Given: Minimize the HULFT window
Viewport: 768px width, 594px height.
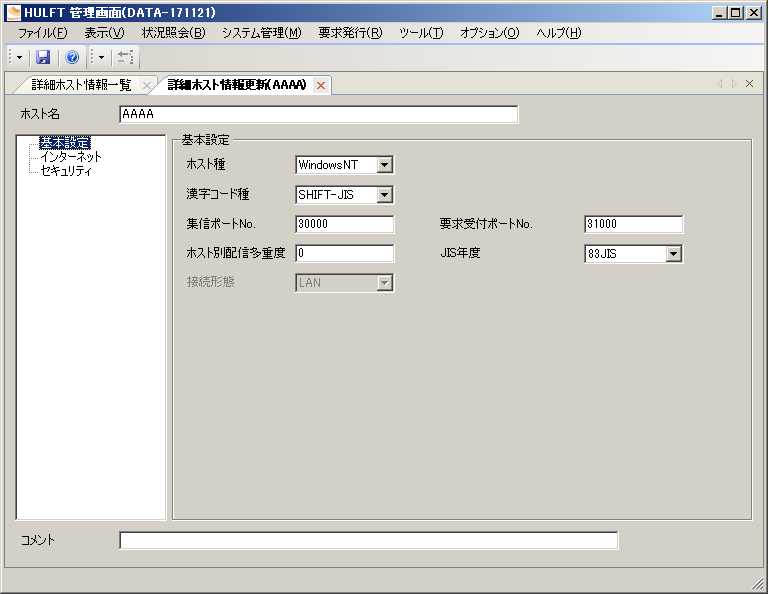Looking at the screenshot, I should tap(719, 13).
